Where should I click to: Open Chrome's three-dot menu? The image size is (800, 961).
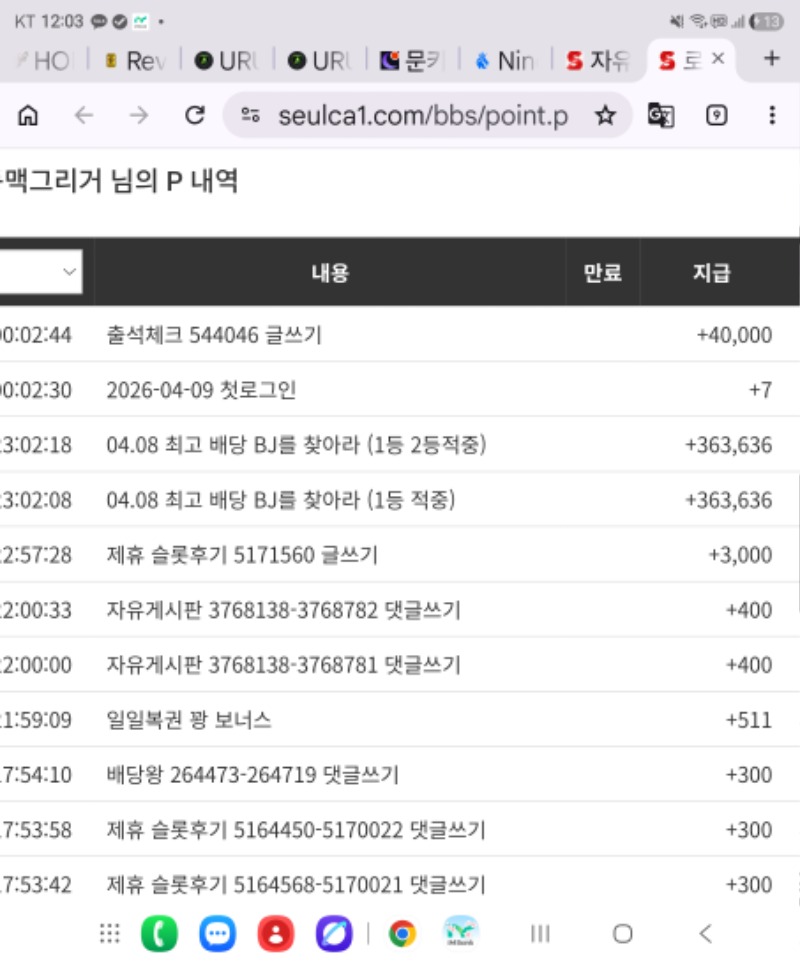pyautogui.click(x=771, y=116)
